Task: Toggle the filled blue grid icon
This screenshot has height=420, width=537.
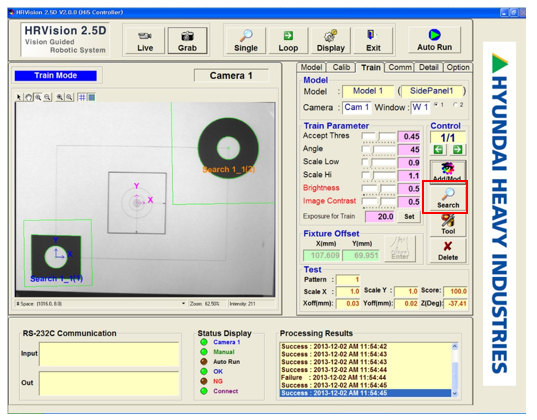Action: pos(91,98)
